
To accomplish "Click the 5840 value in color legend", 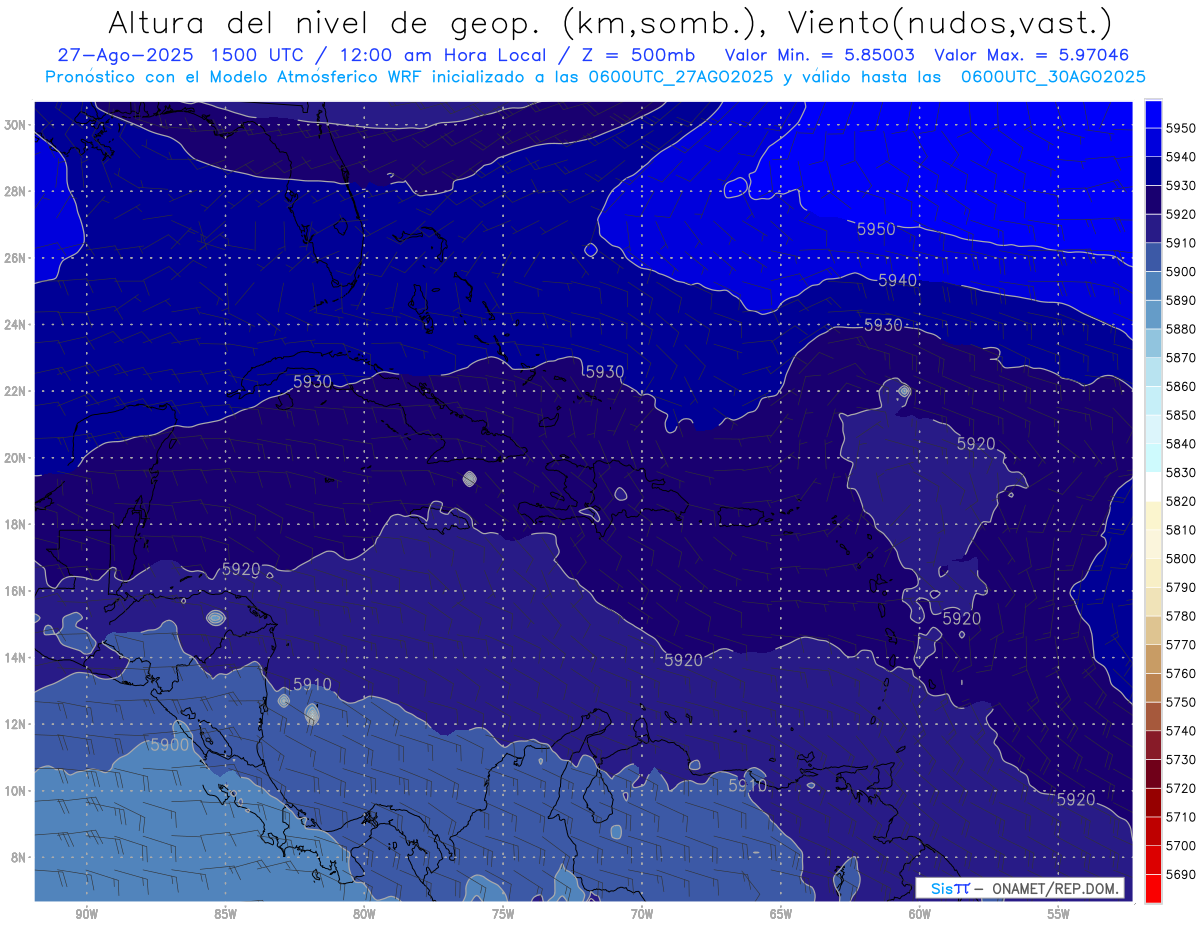I will 1181,444.
